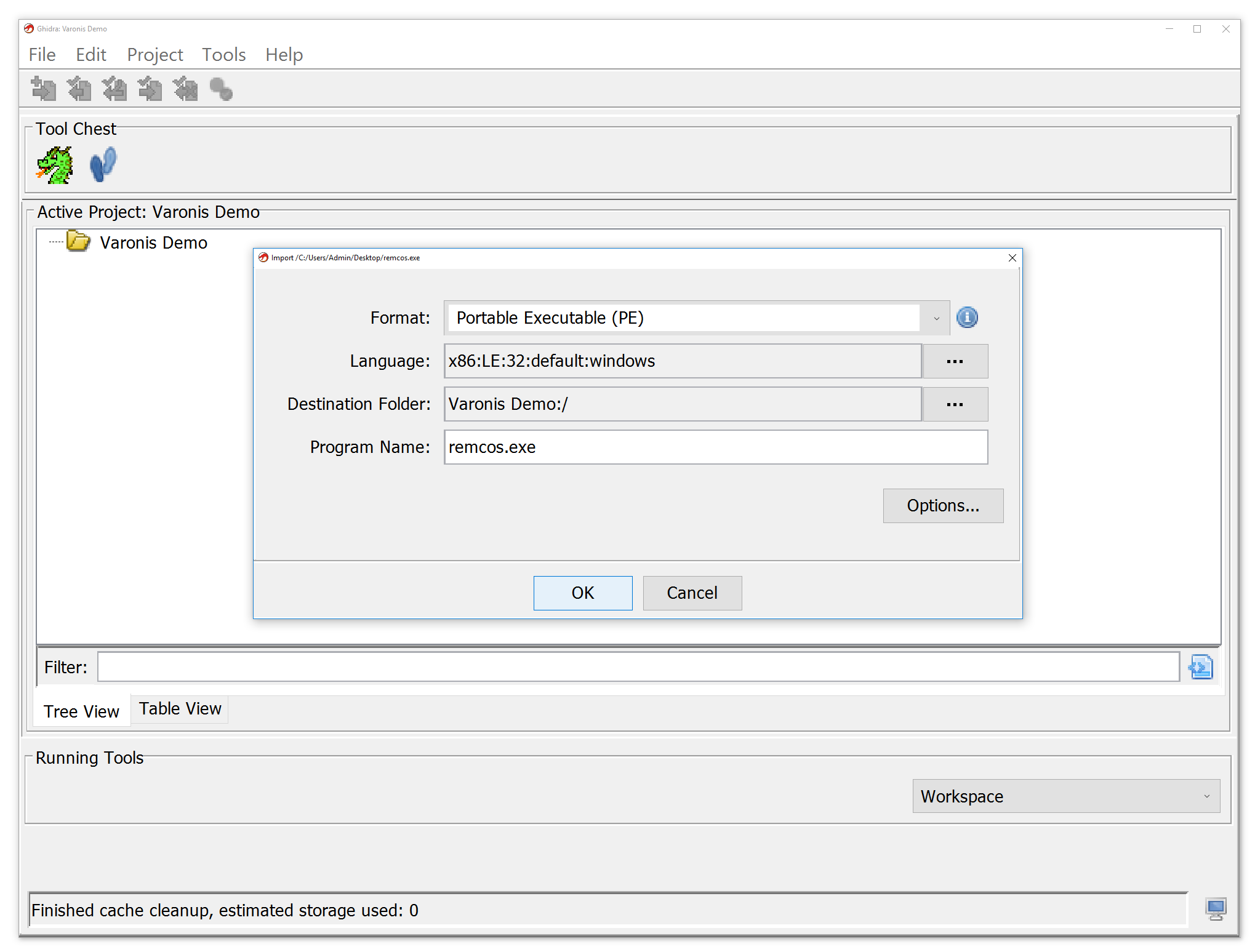1255x952 pixels.
Task: Click the add-to-version-control toolbar icon
Action: (42, 89)
